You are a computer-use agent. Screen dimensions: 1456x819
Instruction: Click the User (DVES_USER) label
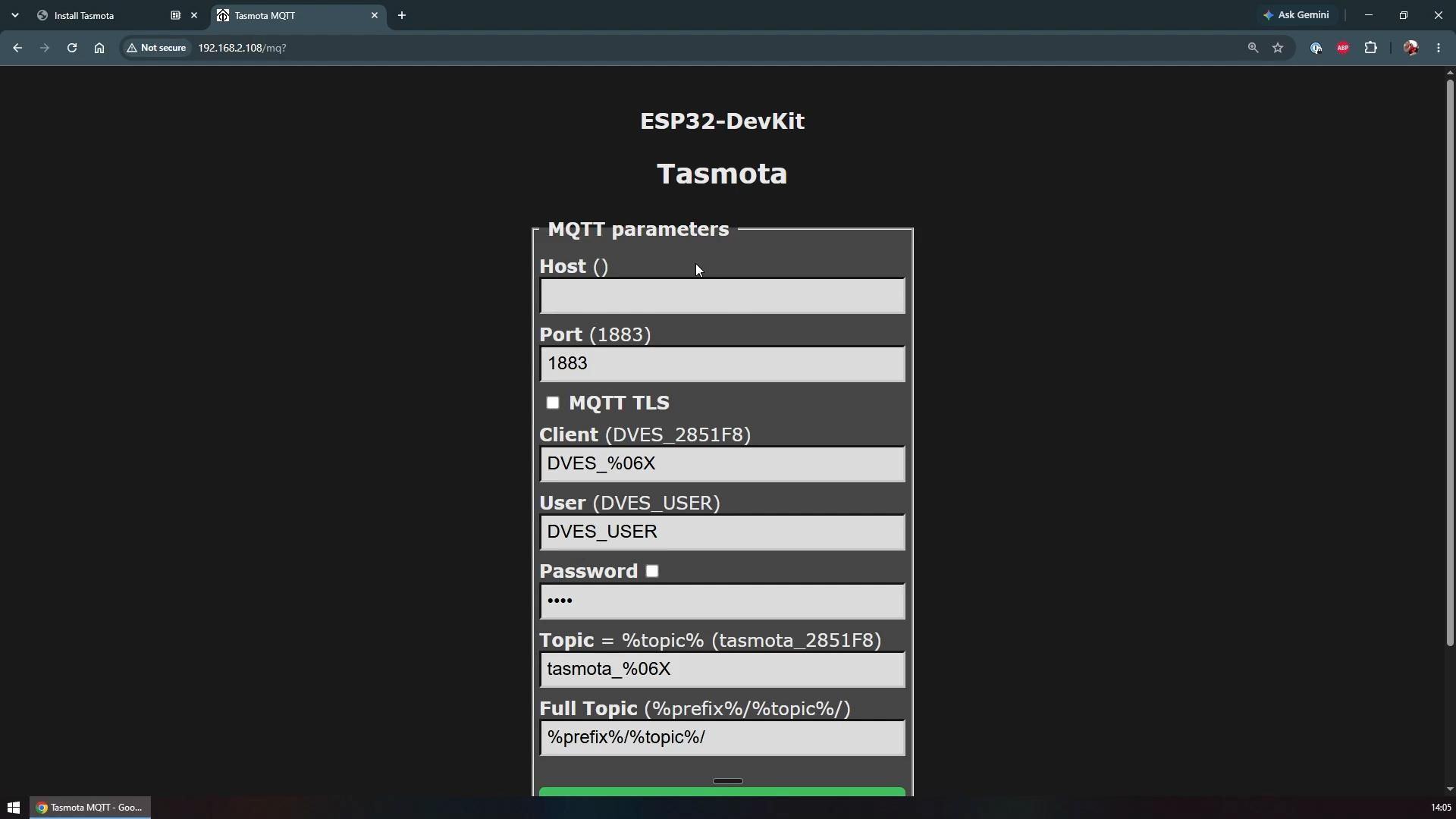coord(630,503)
